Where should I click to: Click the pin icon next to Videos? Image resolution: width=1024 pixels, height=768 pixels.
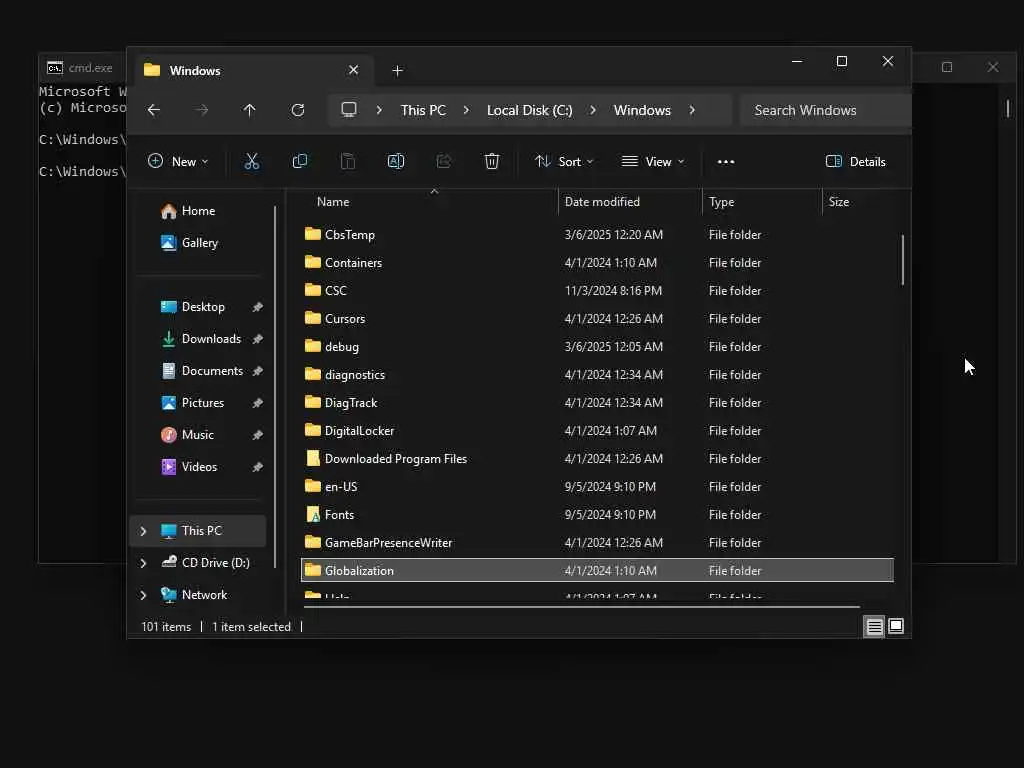coord(258,467)
